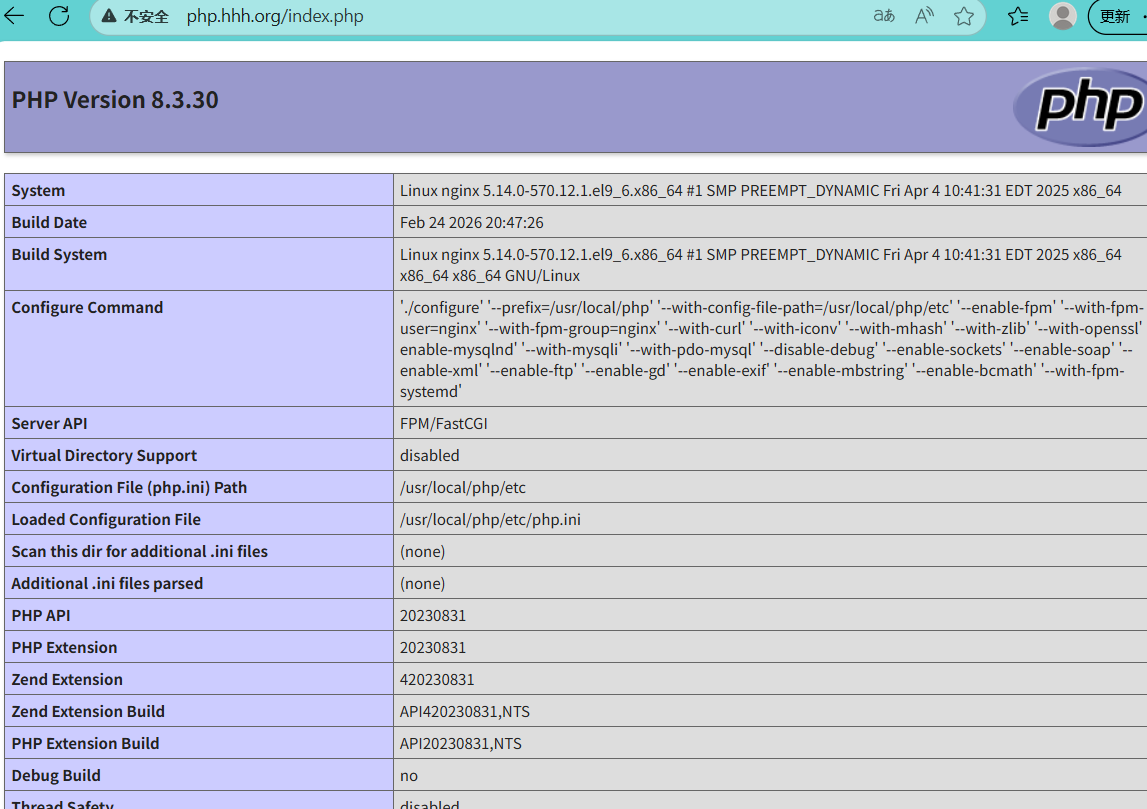
Task: Select the Zend Extension label
Action: coord(67,680)
